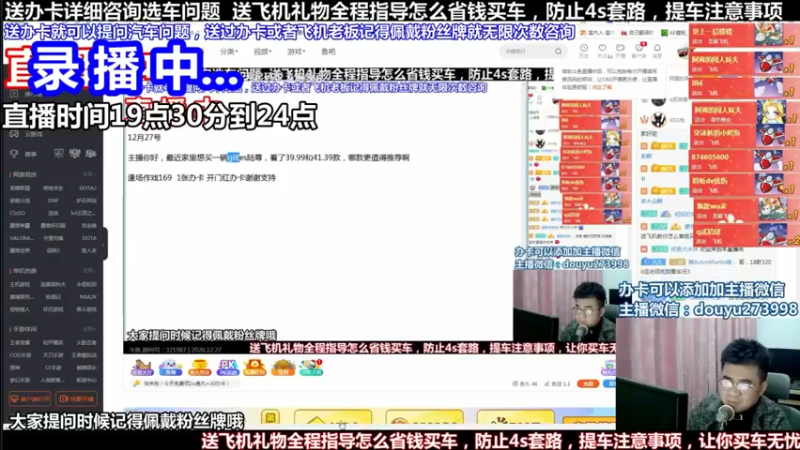Click the highlighted word in the question line
This screenshot has width=800, height=450.
[x=233, y=158]
